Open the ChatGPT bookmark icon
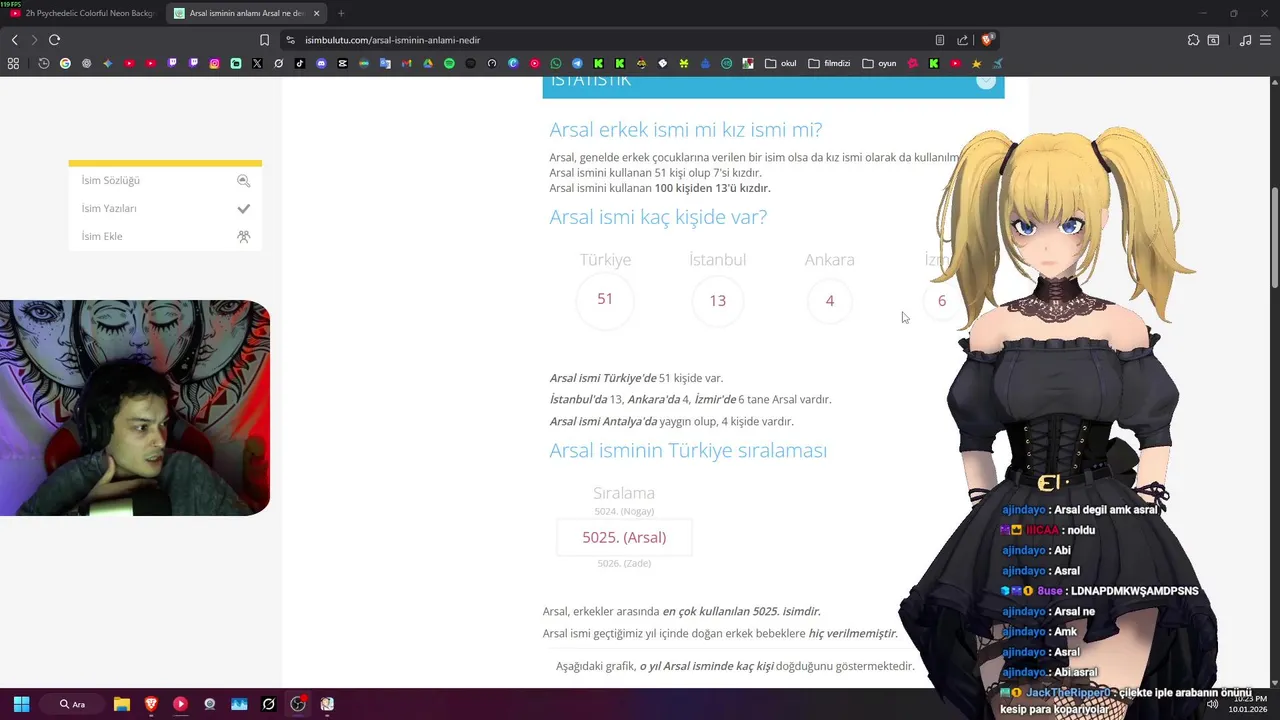Image resolution: width=1280 pixels, height=720 pixels. pyautogui.click(x=86, y=63)
